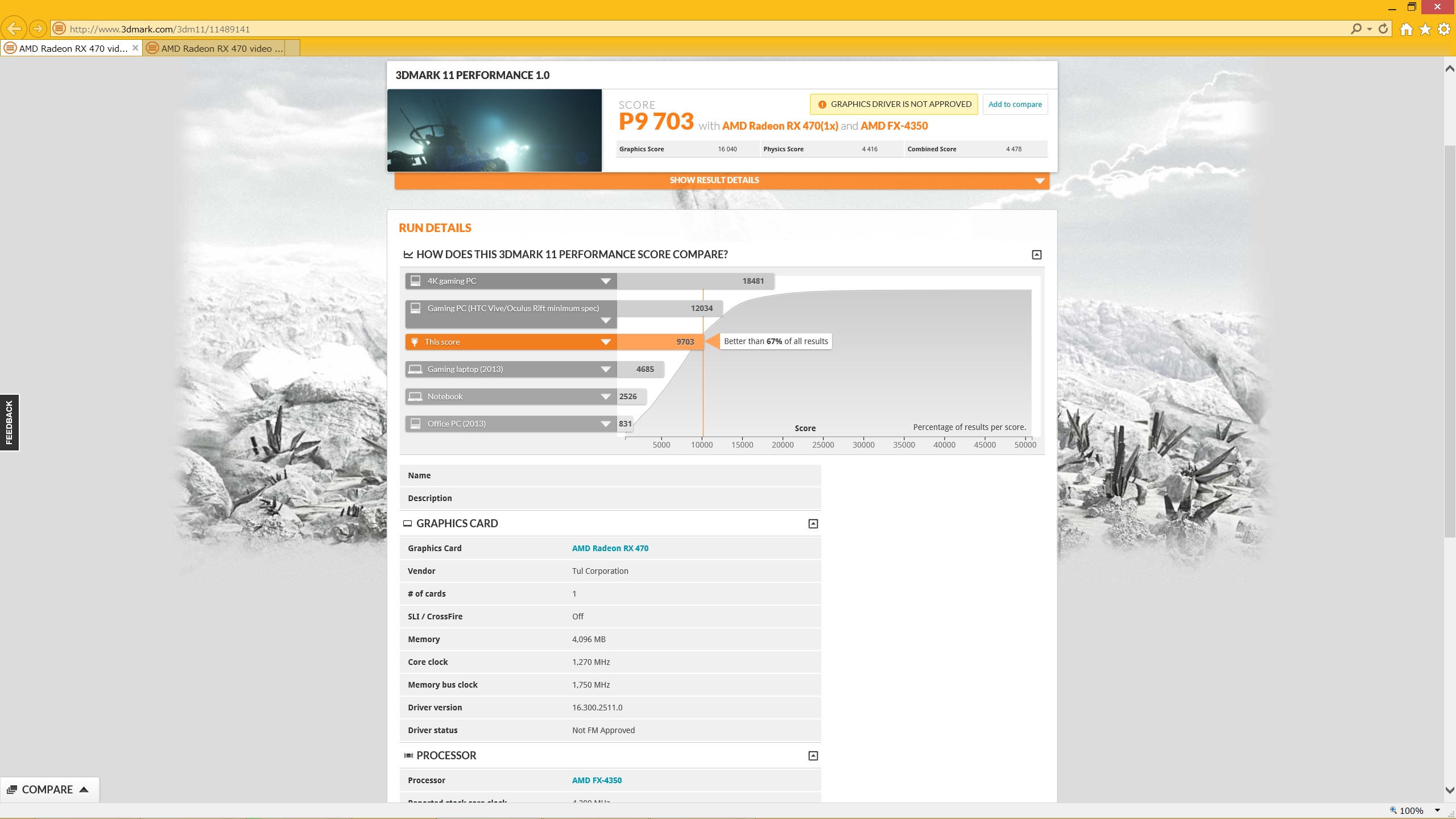Switch to second AMD Radeon RX 470 video tab

tap(214, 48)
